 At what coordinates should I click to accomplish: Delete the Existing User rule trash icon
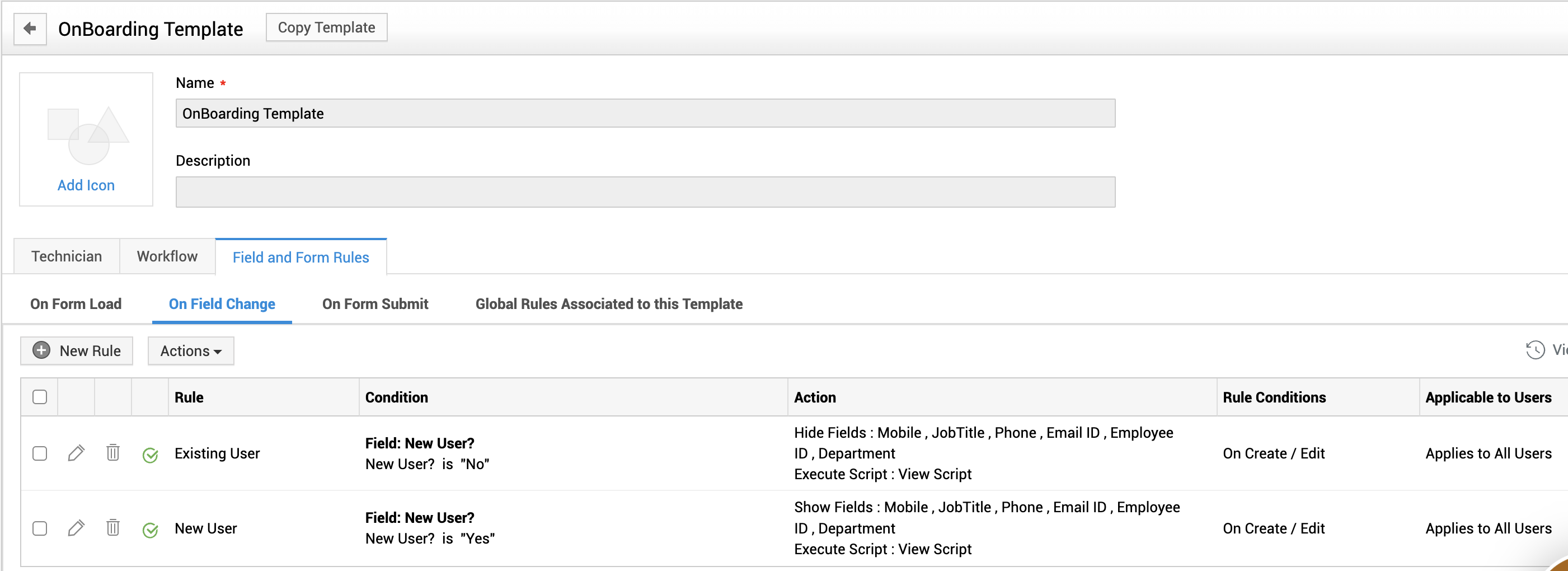[x=112, y=453]
